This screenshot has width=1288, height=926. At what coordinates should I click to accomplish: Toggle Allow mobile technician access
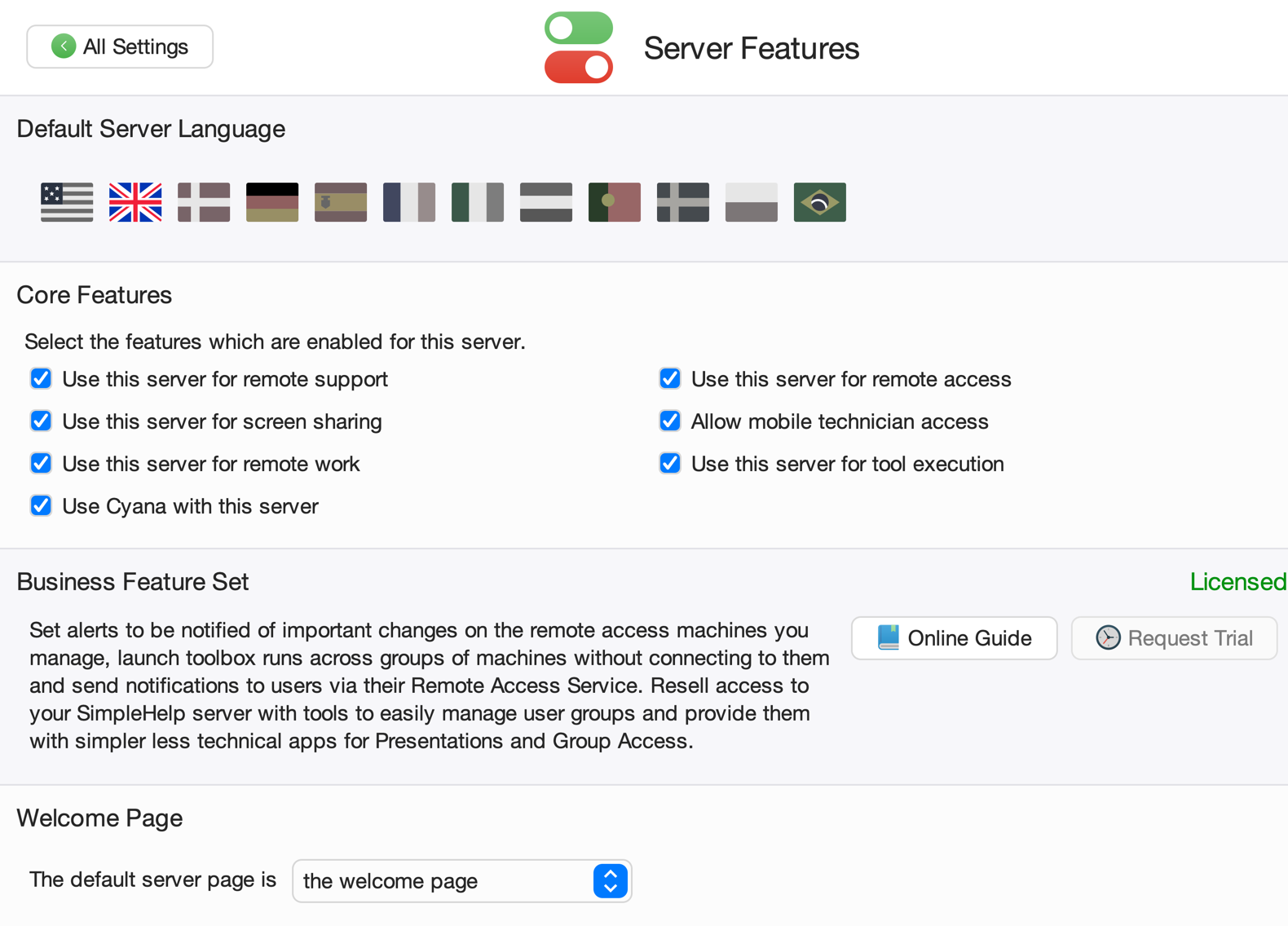point(670,421)
